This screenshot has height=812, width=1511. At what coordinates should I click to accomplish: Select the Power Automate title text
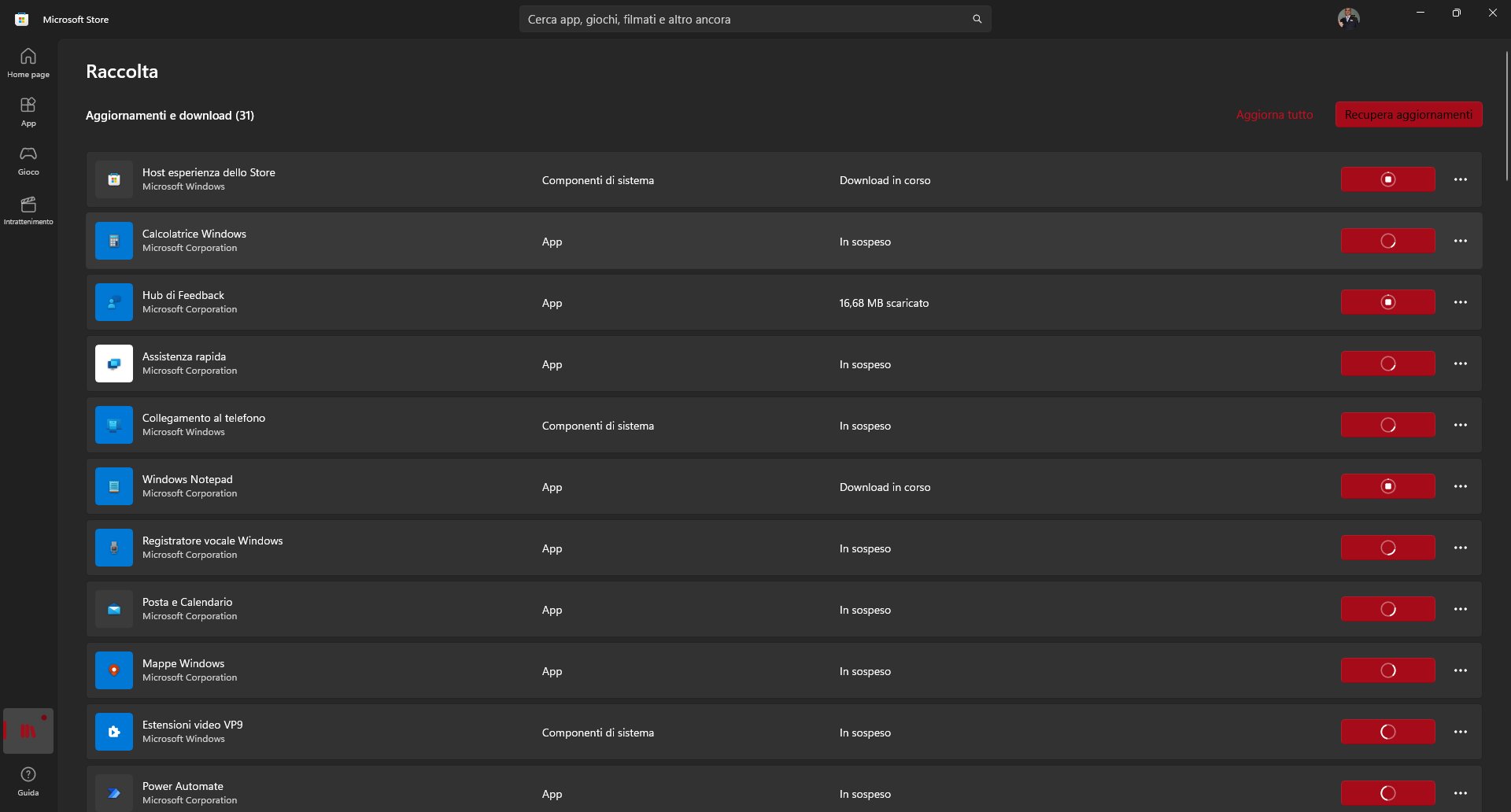(x=183, y=786)
